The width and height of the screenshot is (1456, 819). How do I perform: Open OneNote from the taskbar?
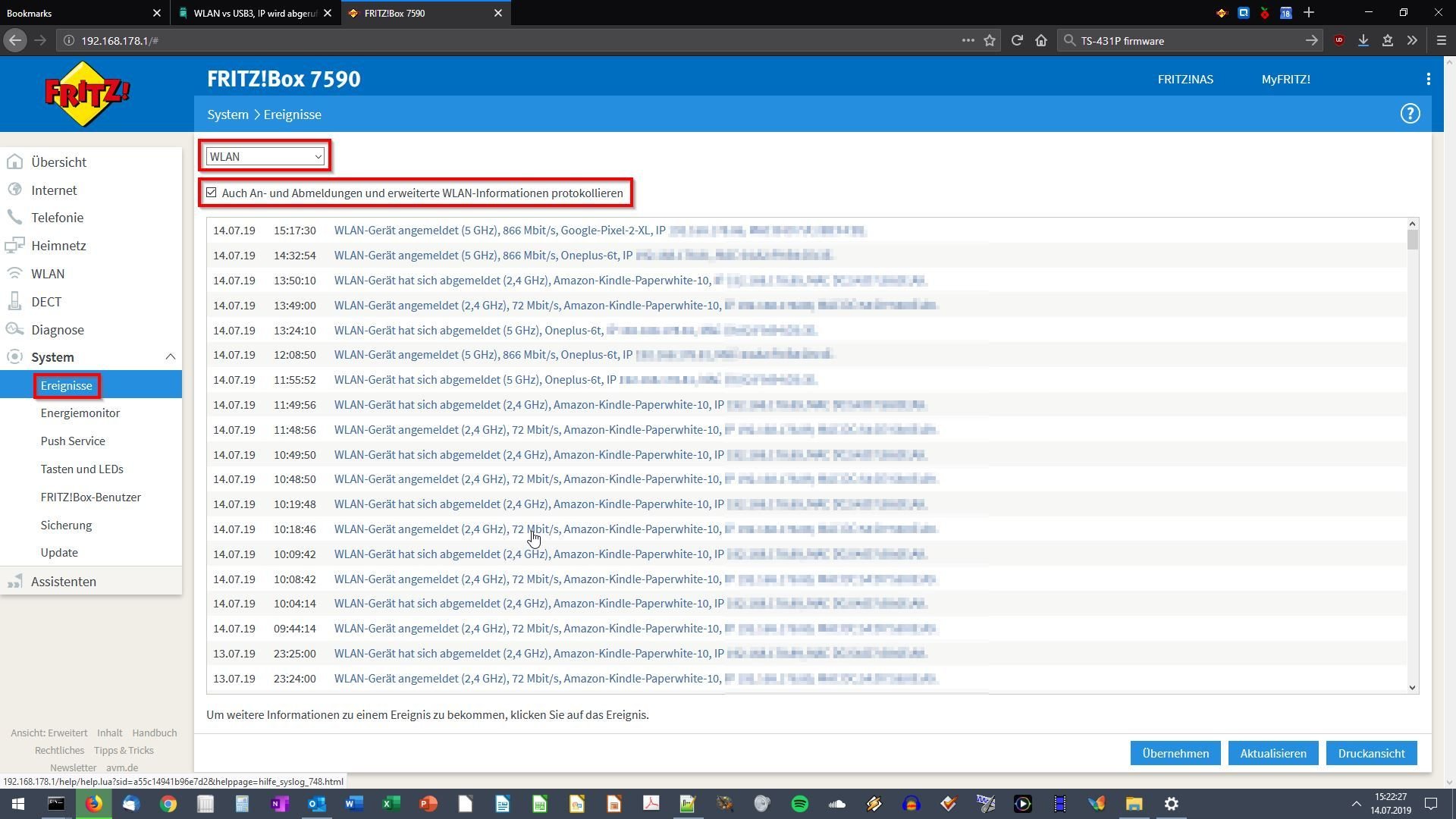coord(279,804)
